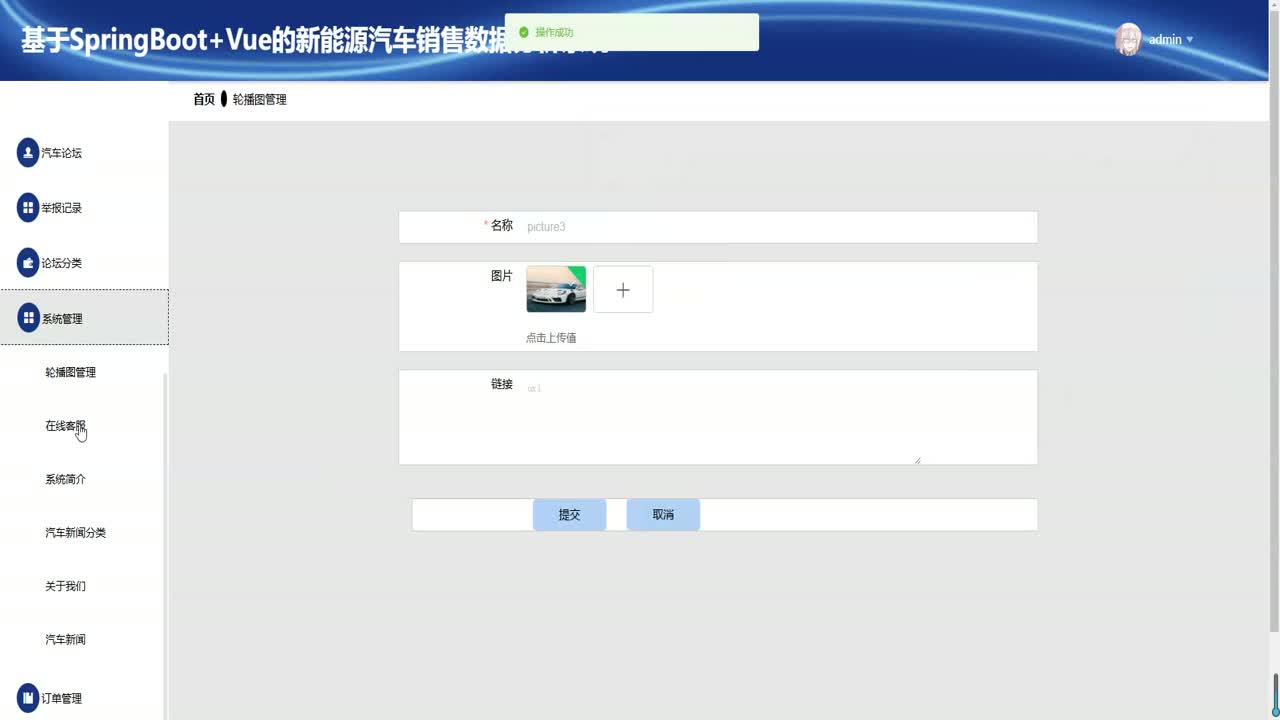Select 系统简介 submenu item

(65, 479)
